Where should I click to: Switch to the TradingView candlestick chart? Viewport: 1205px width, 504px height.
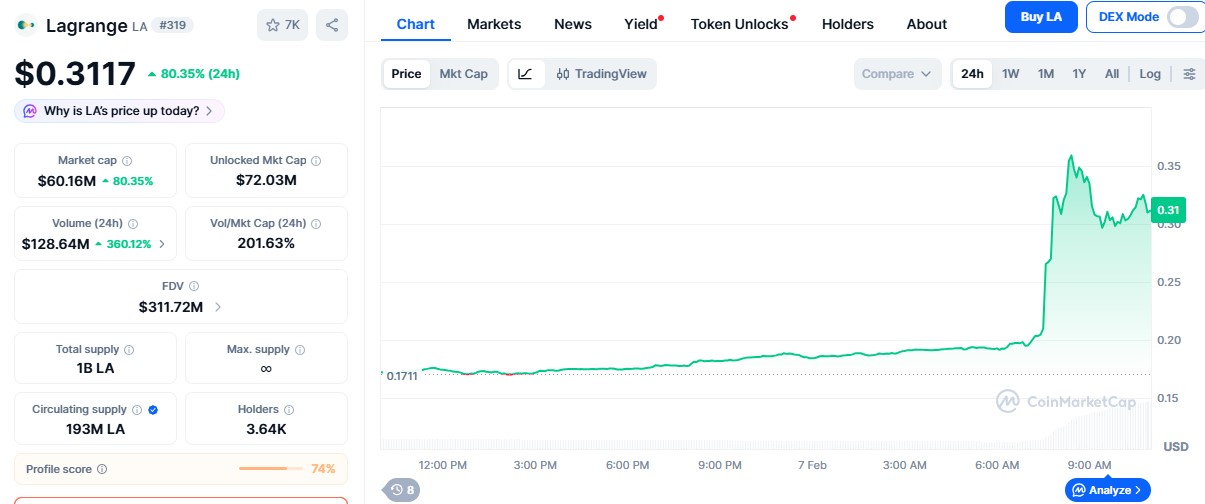coord(601,74)
